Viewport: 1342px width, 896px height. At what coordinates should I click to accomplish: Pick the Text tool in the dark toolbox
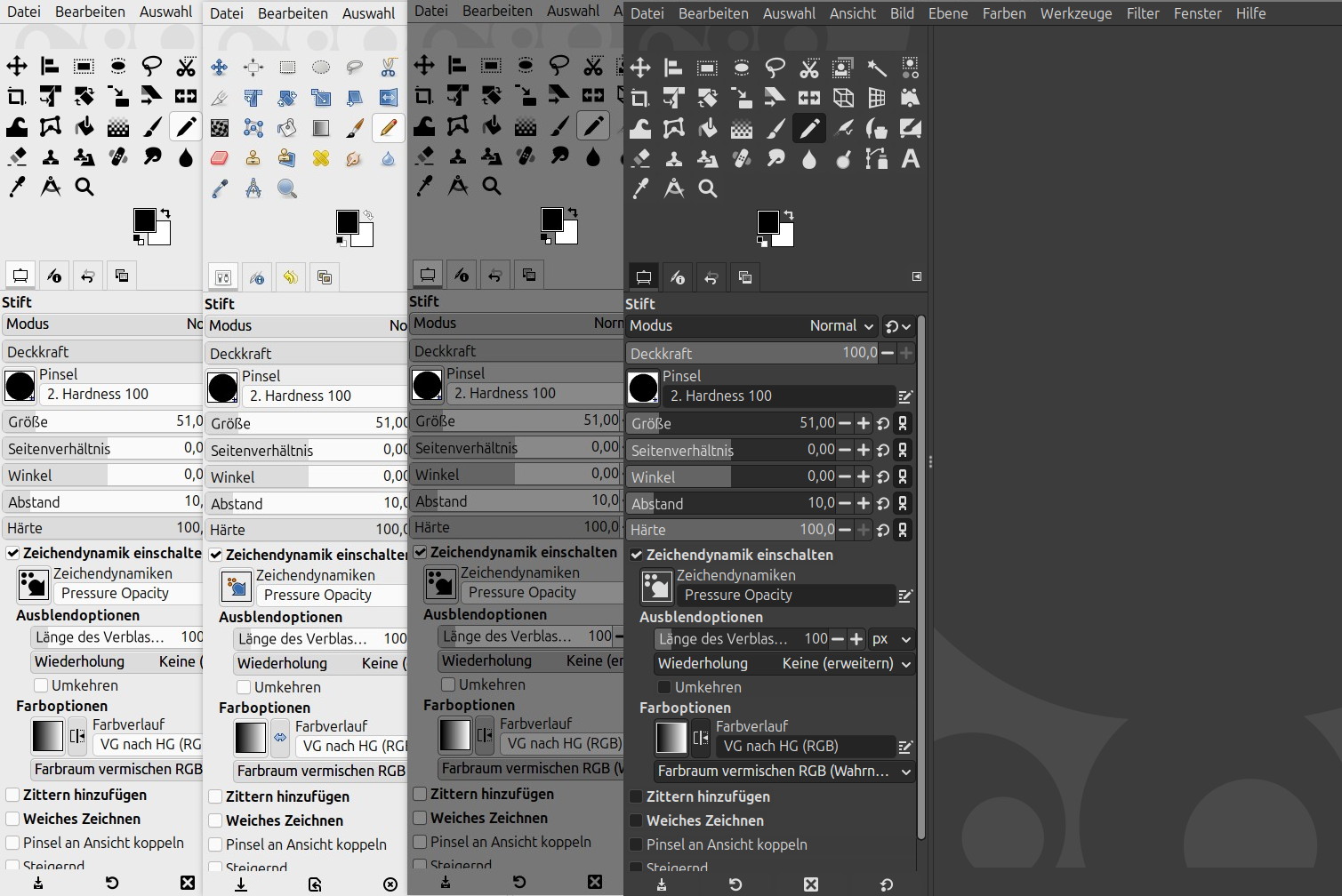point(910,158)
